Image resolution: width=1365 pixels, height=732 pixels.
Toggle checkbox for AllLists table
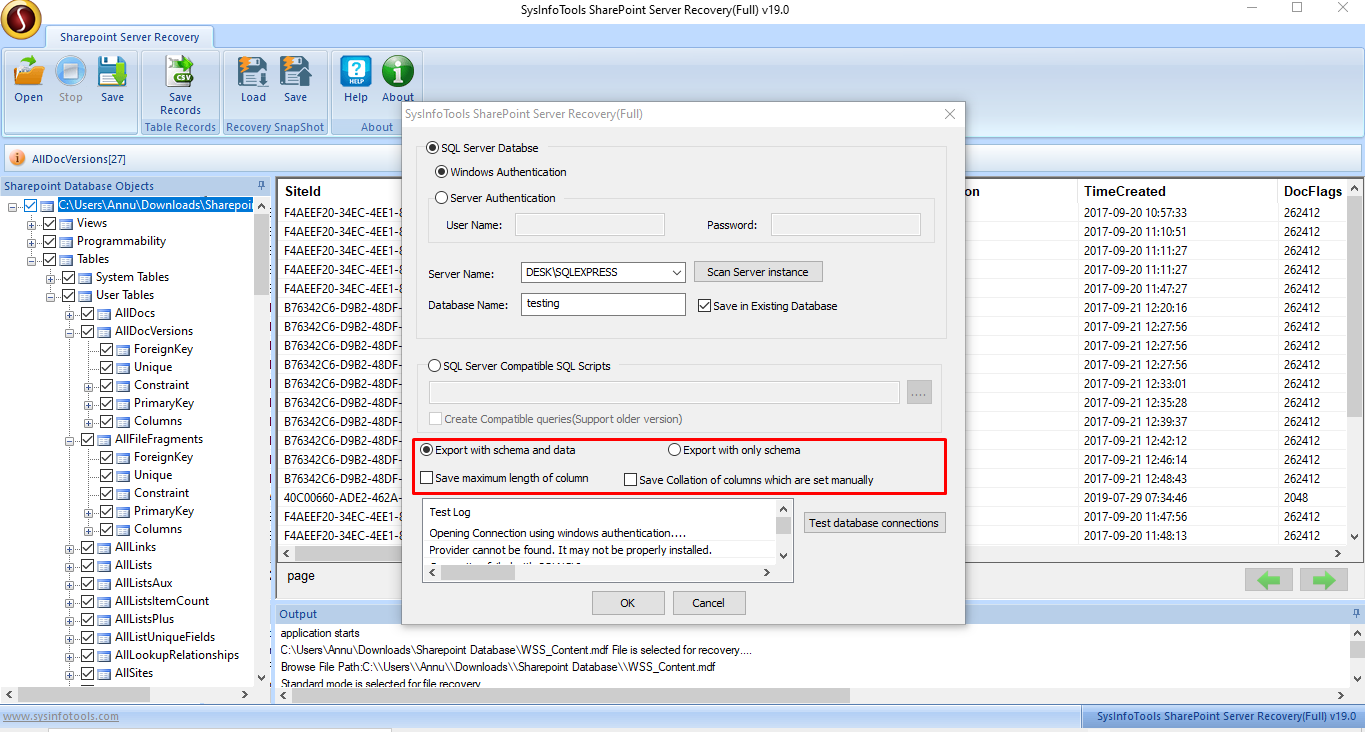click(88, 566)
